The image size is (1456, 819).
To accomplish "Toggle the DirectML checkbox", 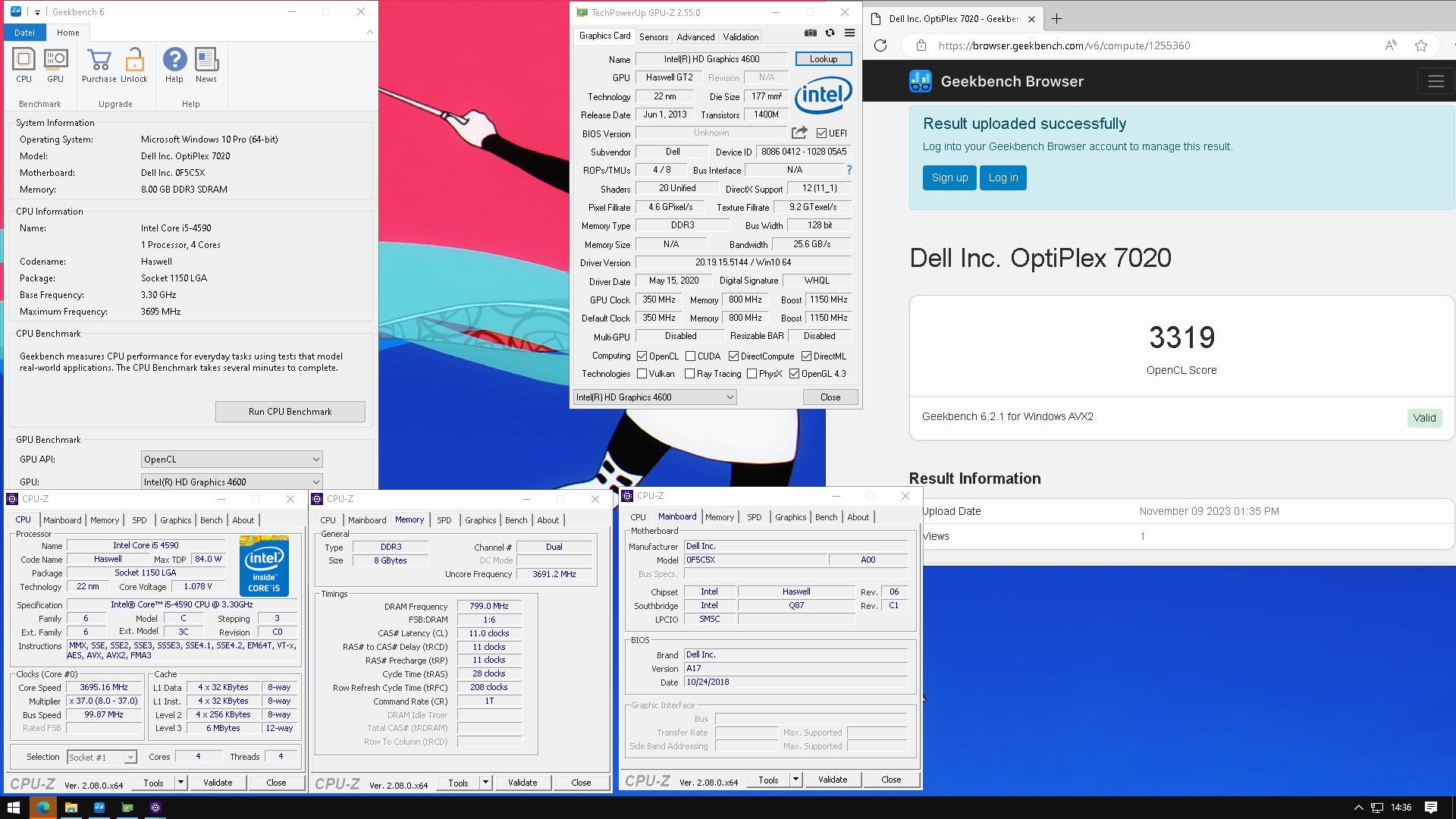I will pyautogui.click(x=806, y=356).
